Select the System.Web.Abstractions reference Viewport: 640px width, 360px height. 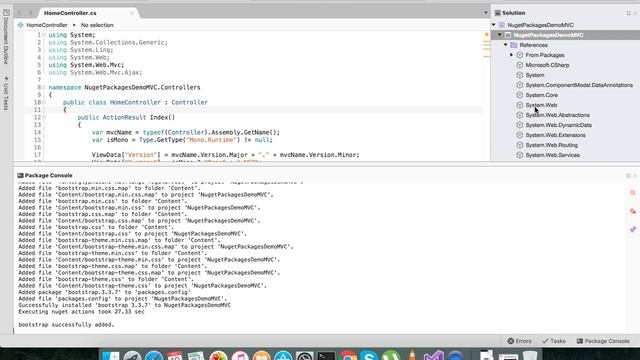557,115
